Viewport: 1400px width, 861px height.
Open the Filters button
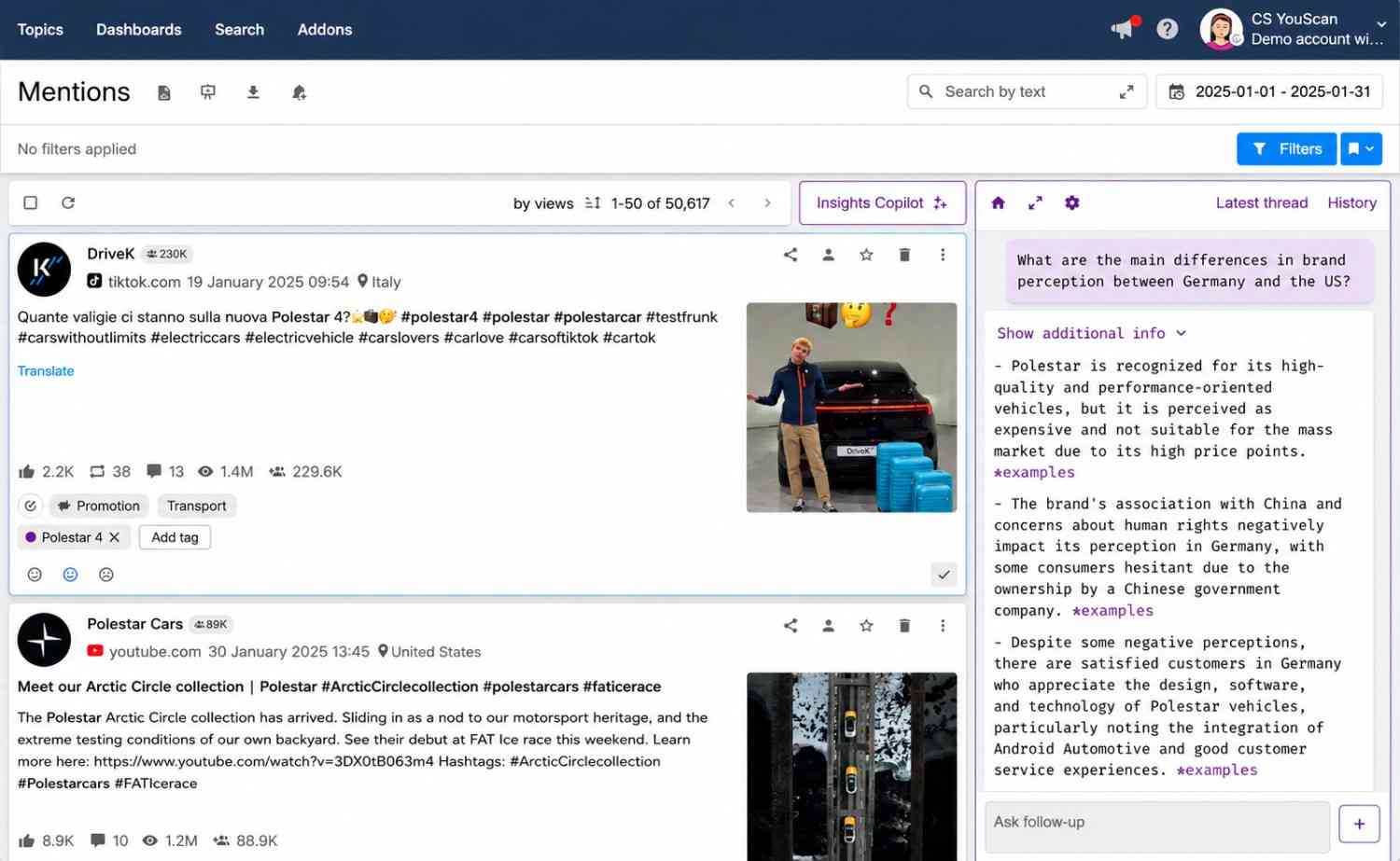tap(1287, 148)
